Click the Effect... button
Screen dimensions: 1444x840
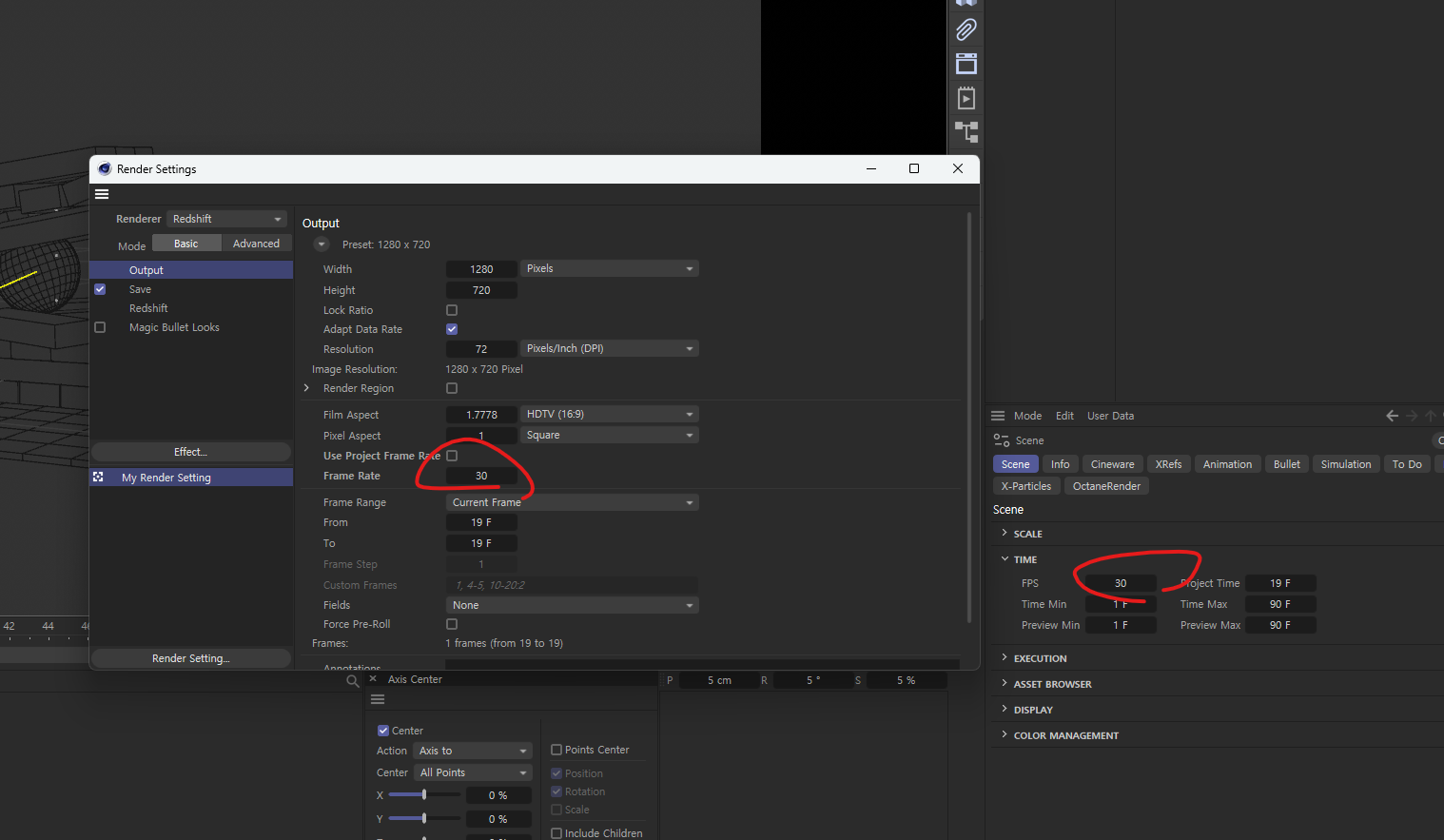[190, 452]
